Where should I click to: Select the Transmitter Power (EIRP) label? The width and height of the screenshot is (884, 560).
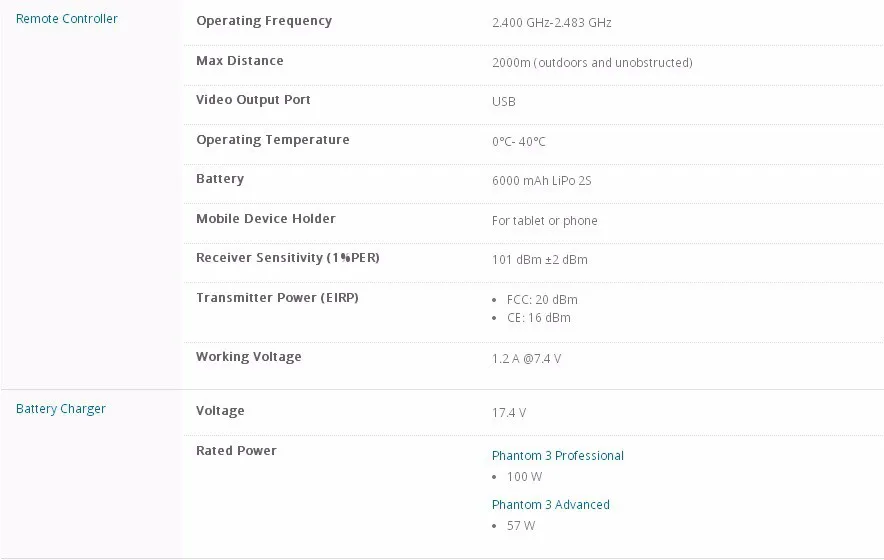pos(277,298)
